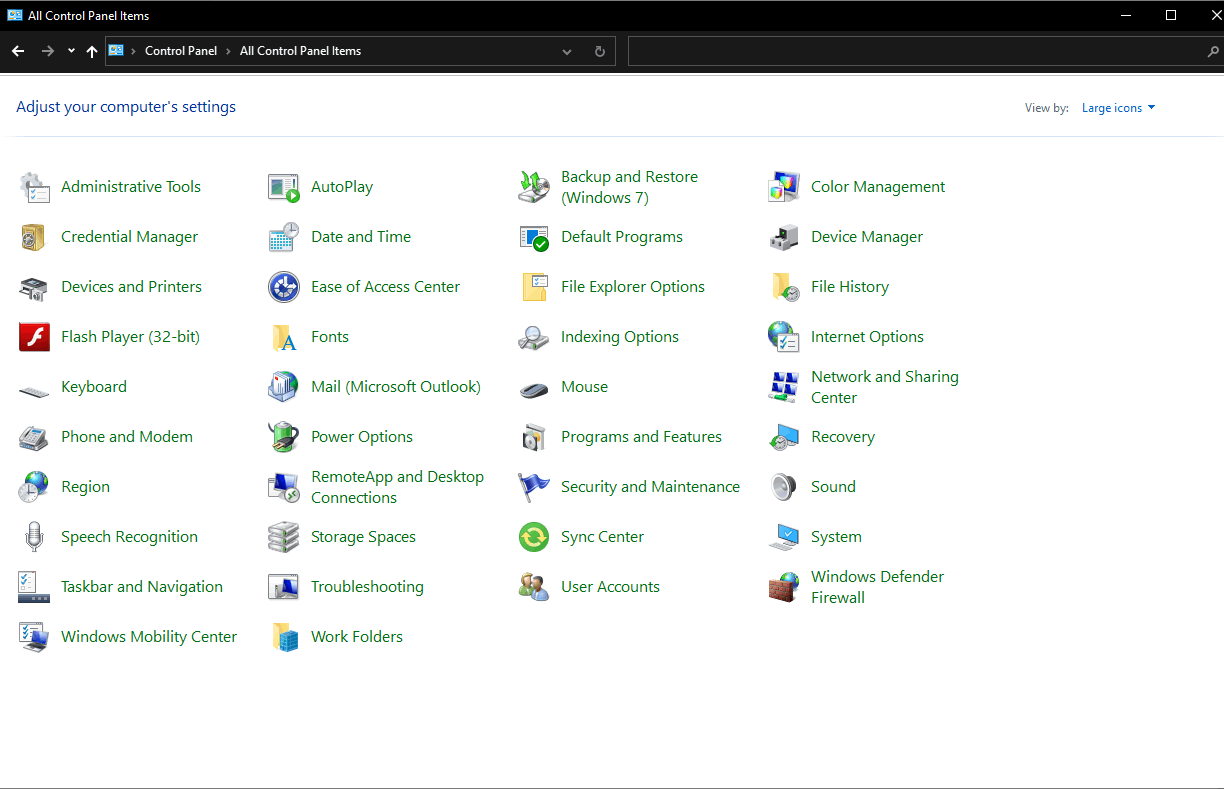The image size is (1224, 789).
Task: Open the User Accounts link
Action: coord(610,587)
